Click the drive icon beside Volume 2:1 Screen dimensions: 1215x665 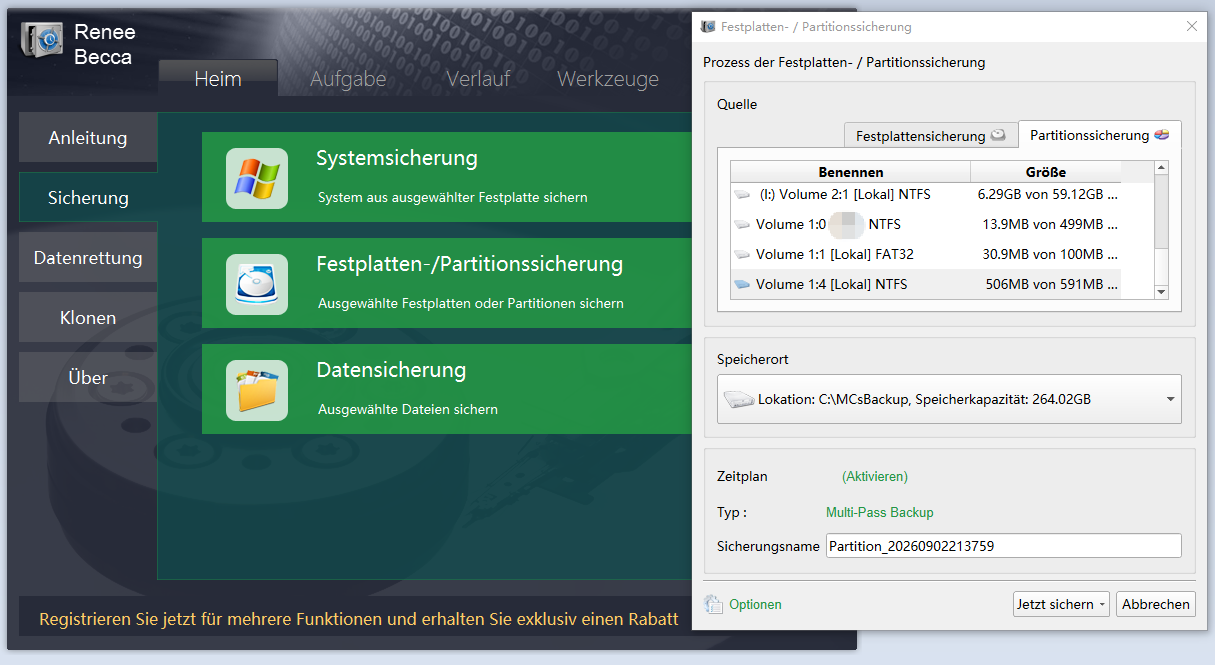(742, 194)
